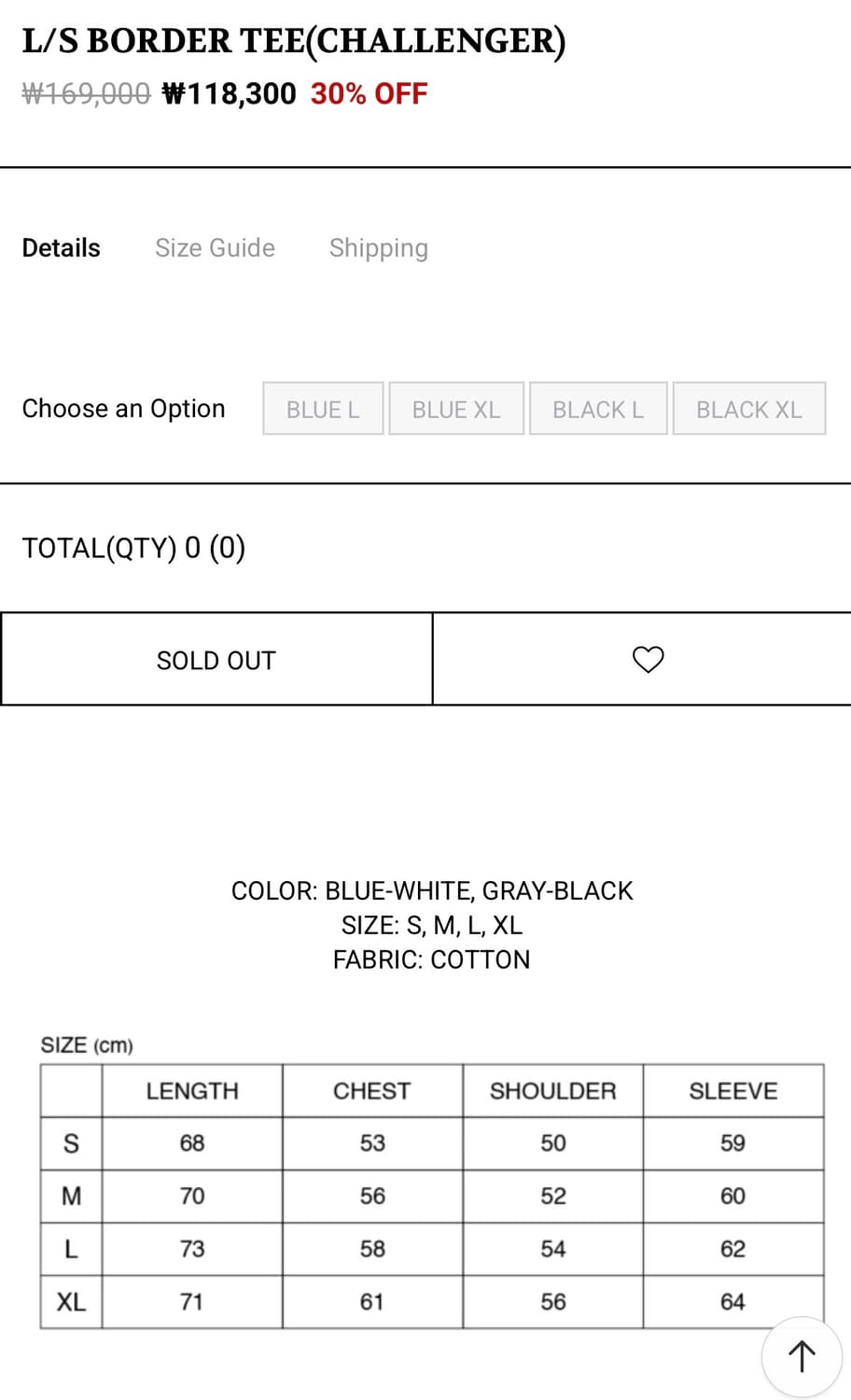Click the LENGTH column header
Image resolution: width=851 pixels, height=1400 pixels.
192,1091
